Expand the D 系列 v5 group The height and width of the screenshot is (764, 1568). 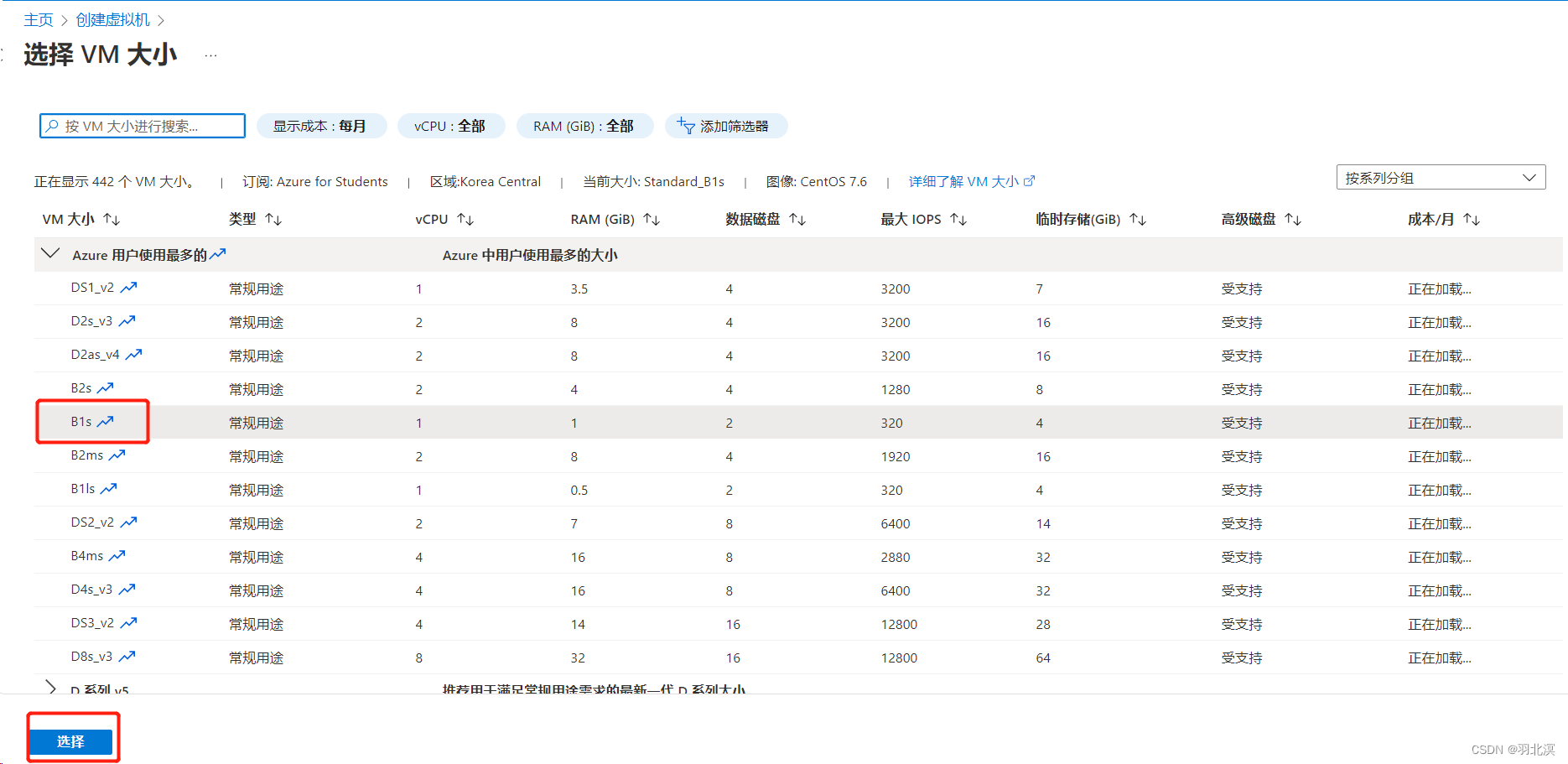tap(50, 688)
